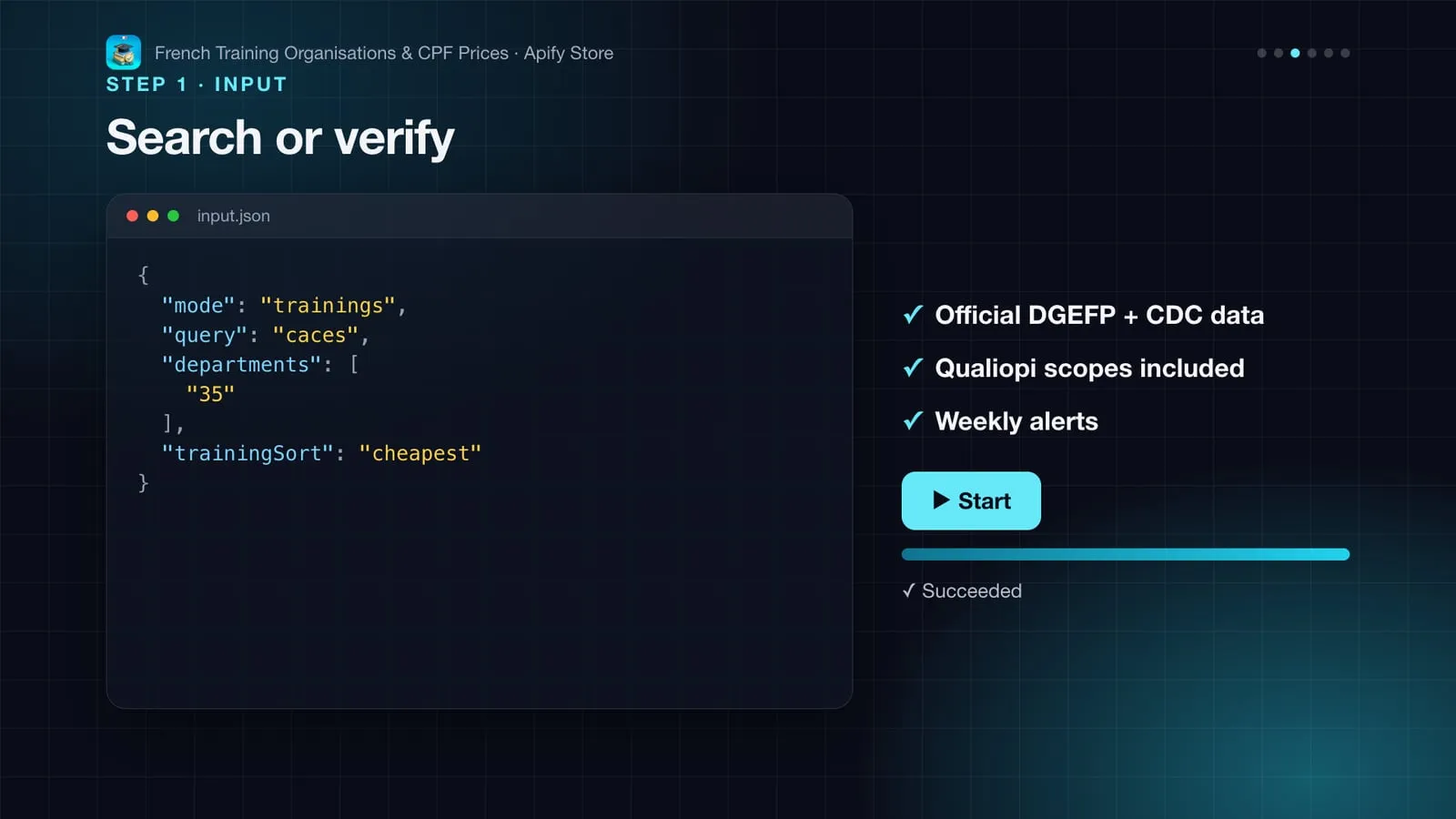Click the "departments" key in the JSON

241,364
